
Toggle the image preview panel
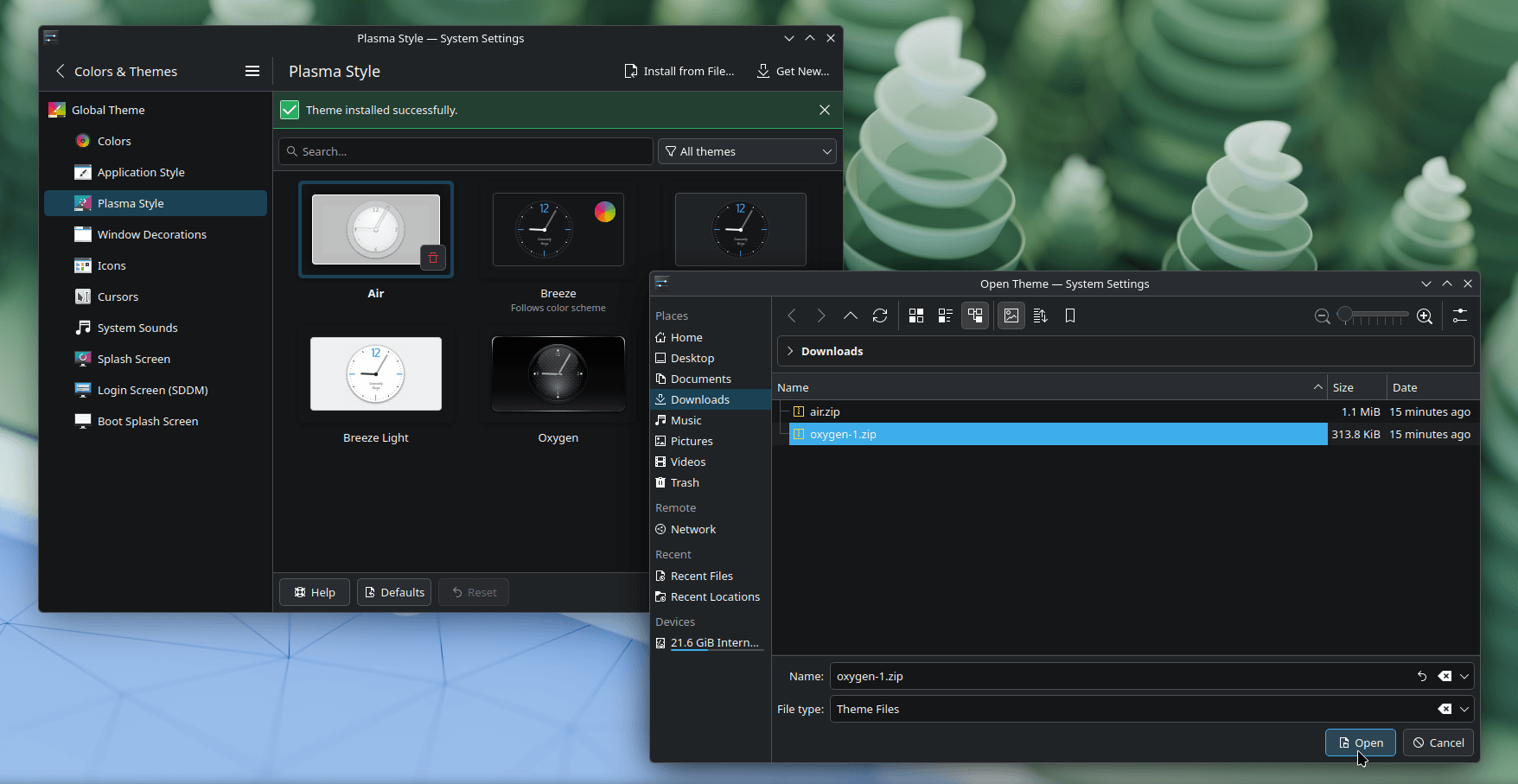[1011, 316]
